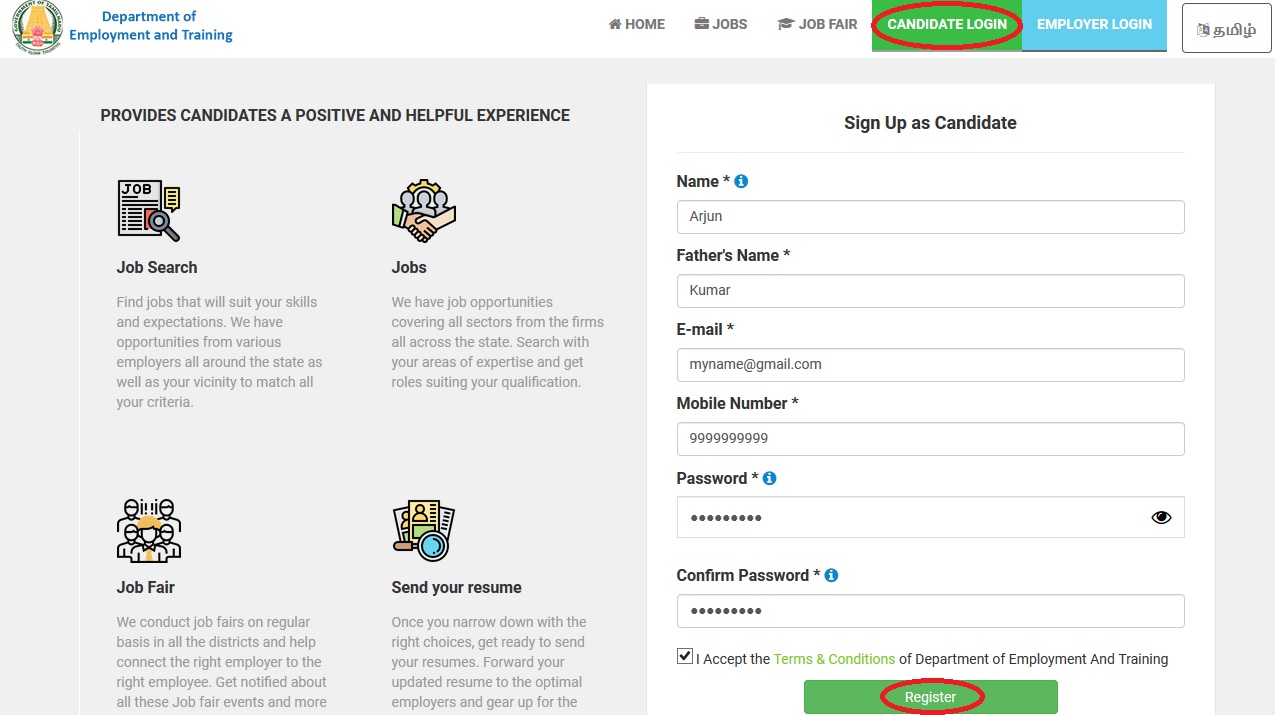
Task: Click the info icon beside Name
Action: click(x=741, y=182)
